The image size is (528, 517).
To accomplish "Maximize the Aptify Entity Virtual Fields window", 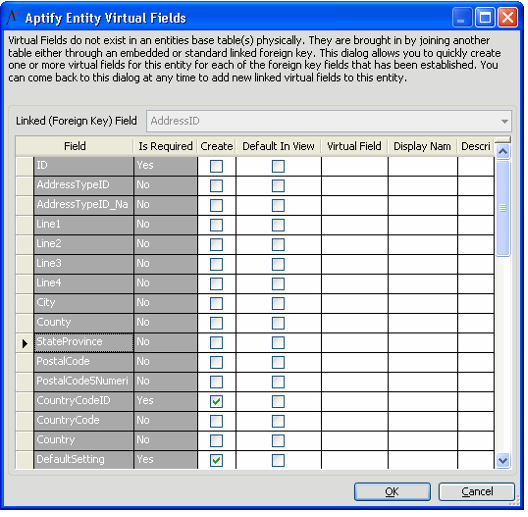I will coord(485,17).
